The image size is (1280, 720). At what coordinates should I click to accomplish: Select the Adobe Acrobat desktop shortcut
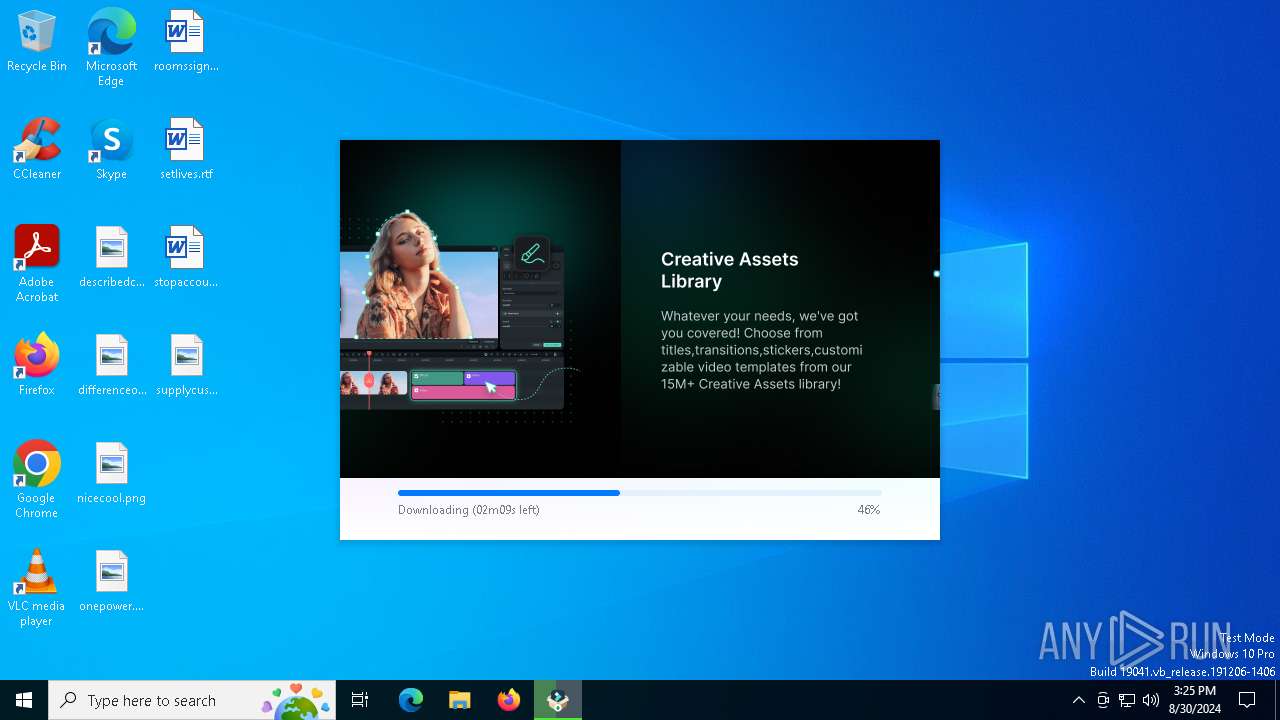tap(37, 265)
